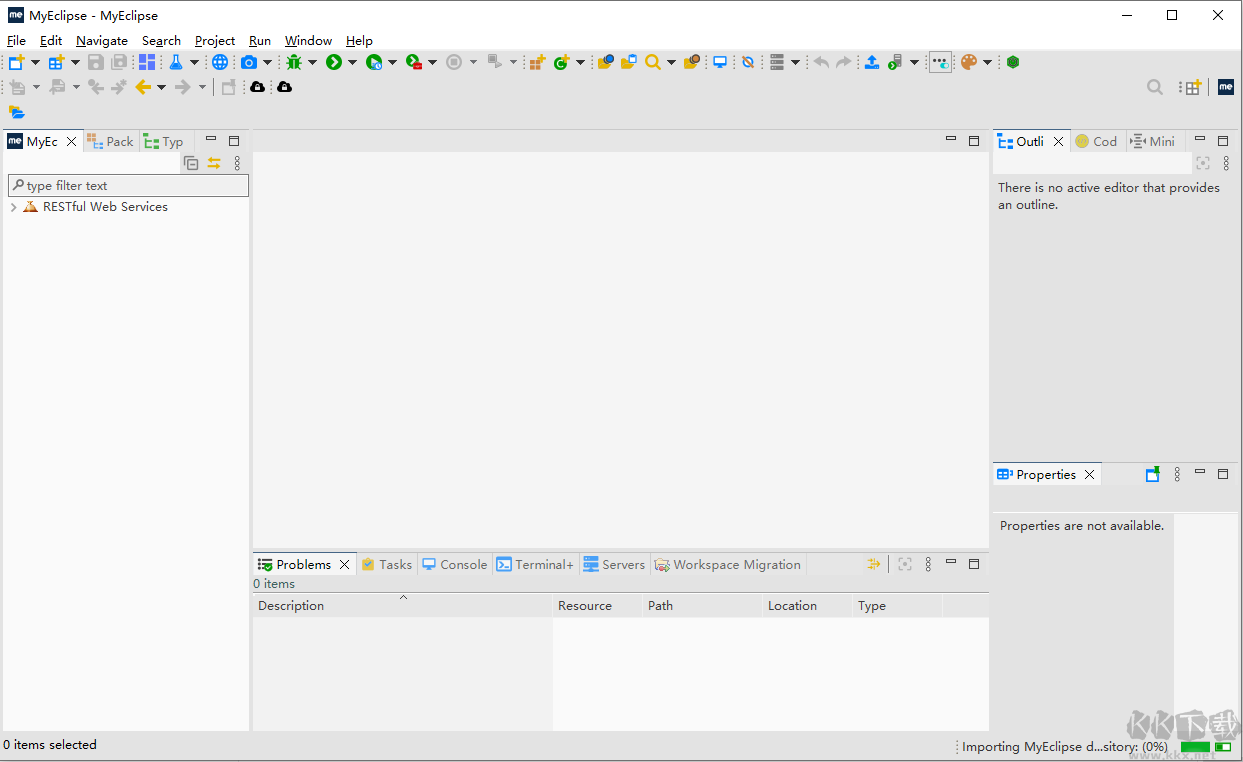Click the green bug Debug icon
The height and width of the screenshot is (762, 1243).
293,62
